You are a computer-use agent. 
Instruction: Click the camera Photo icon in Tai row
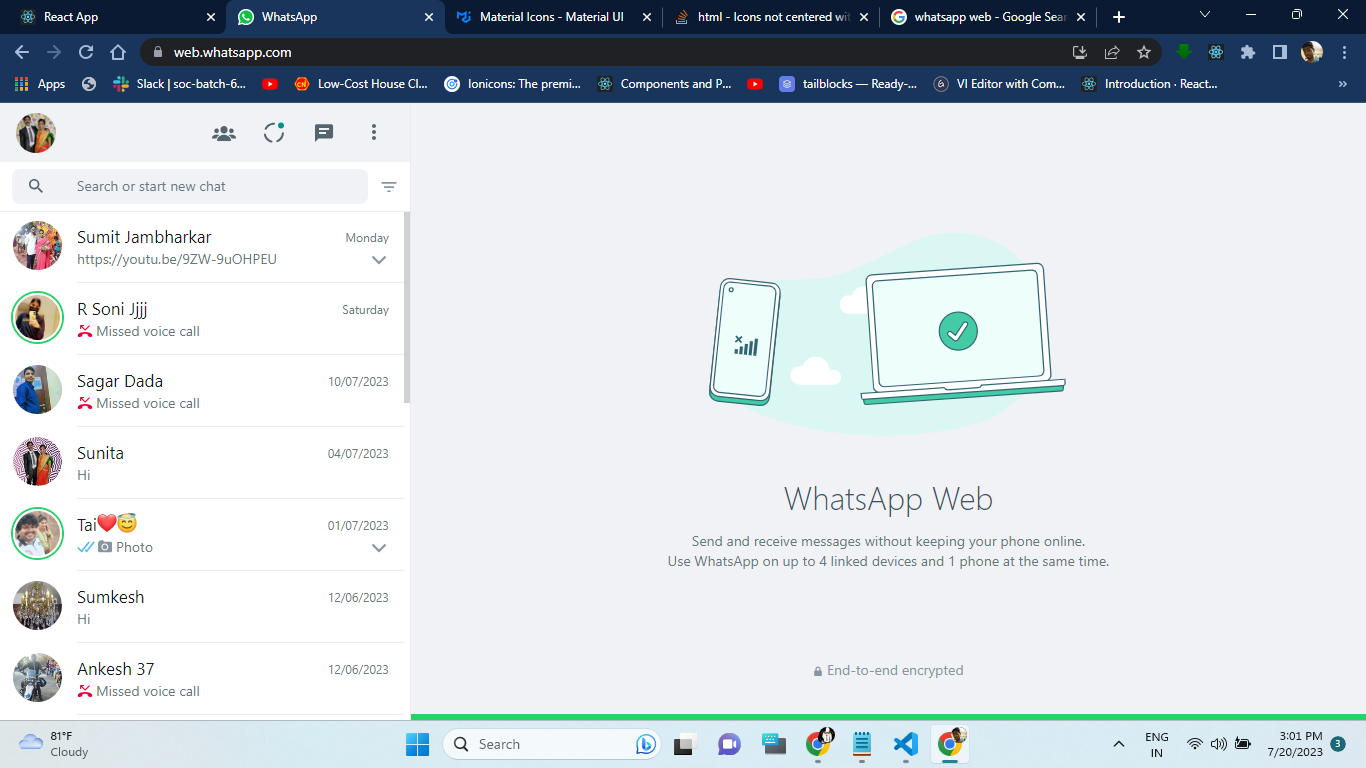tap(105, 547)
